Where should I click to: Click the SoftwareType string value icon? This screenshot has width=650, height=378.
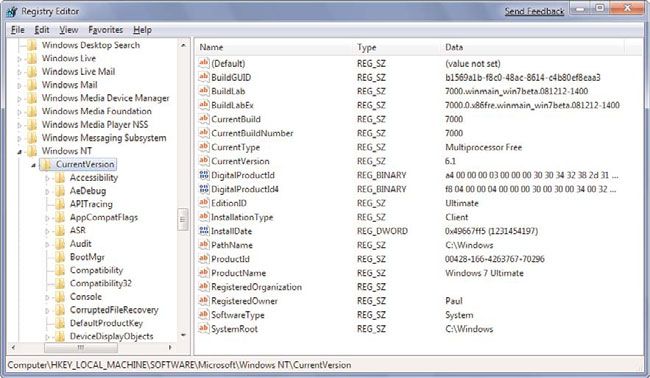204,315
